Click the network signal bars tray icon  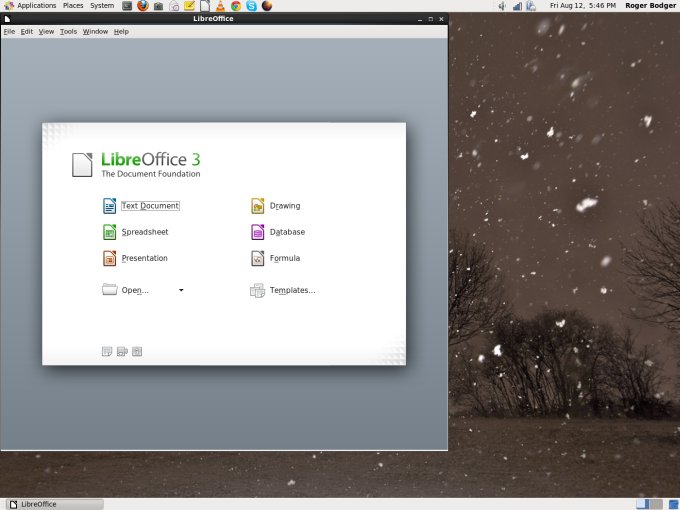coord(517,6)
